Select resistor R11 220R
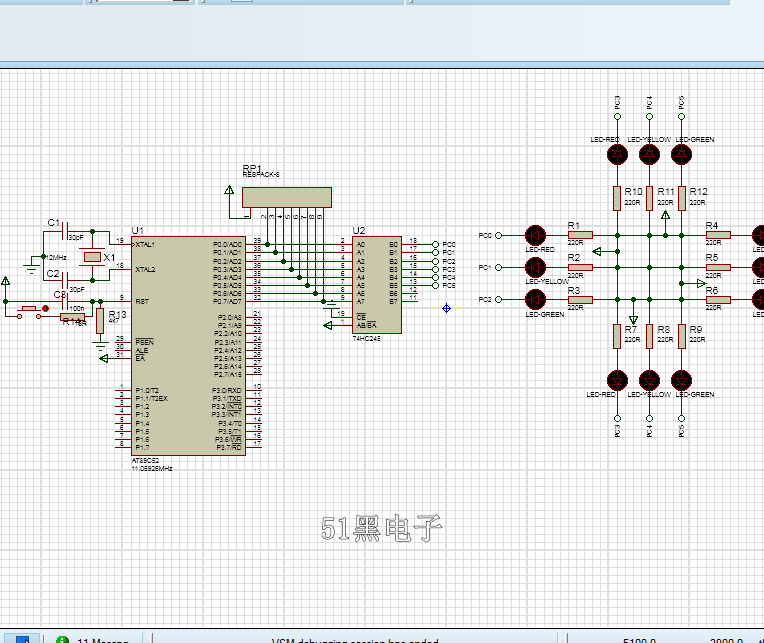This screenshot has width=764, height=643. pos(649,198)
